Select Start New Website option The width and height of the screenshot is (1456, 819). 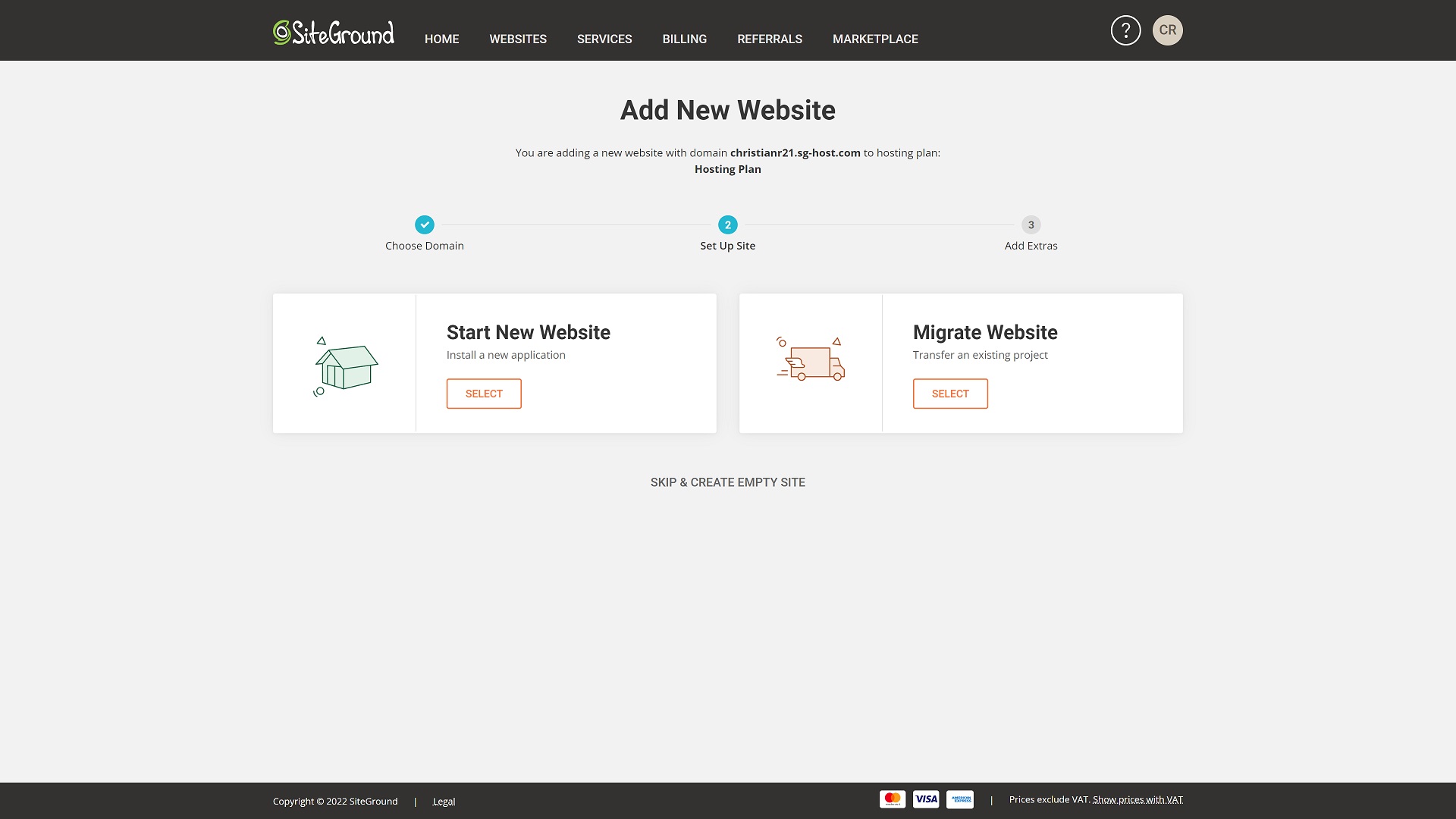(x=484, y=394)
